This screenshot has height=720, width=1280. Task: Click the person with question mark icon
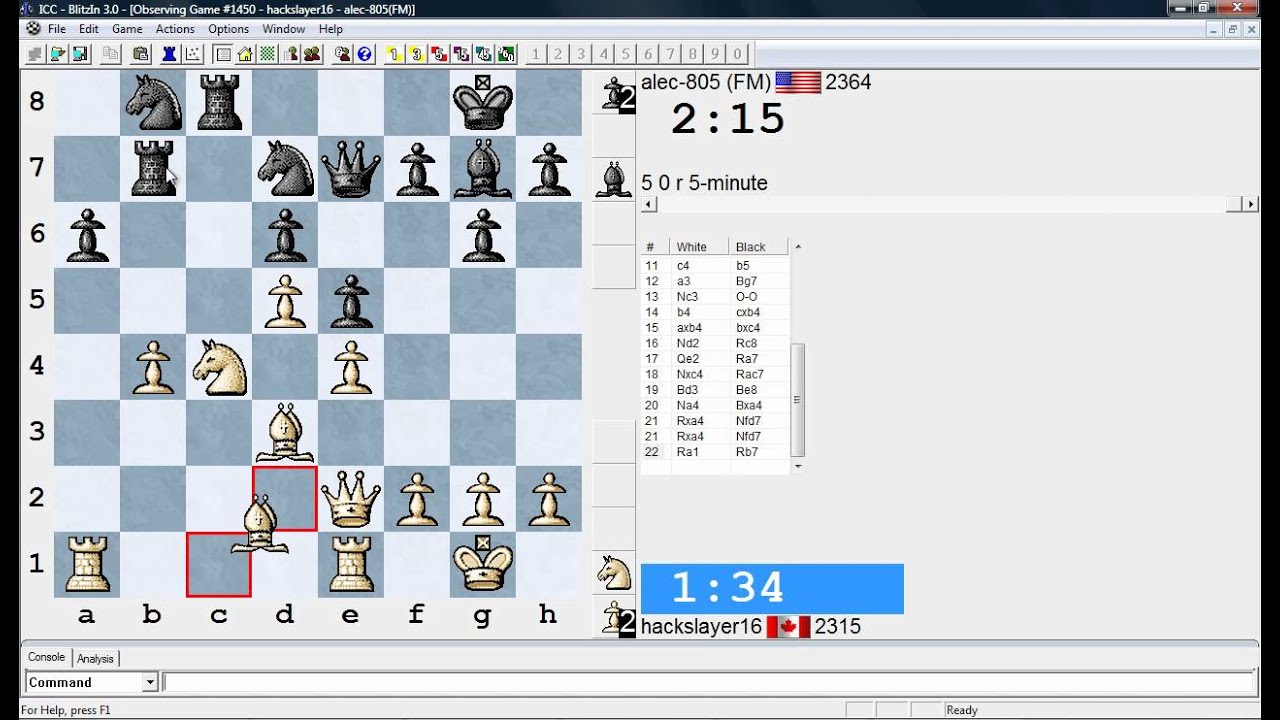342,54
